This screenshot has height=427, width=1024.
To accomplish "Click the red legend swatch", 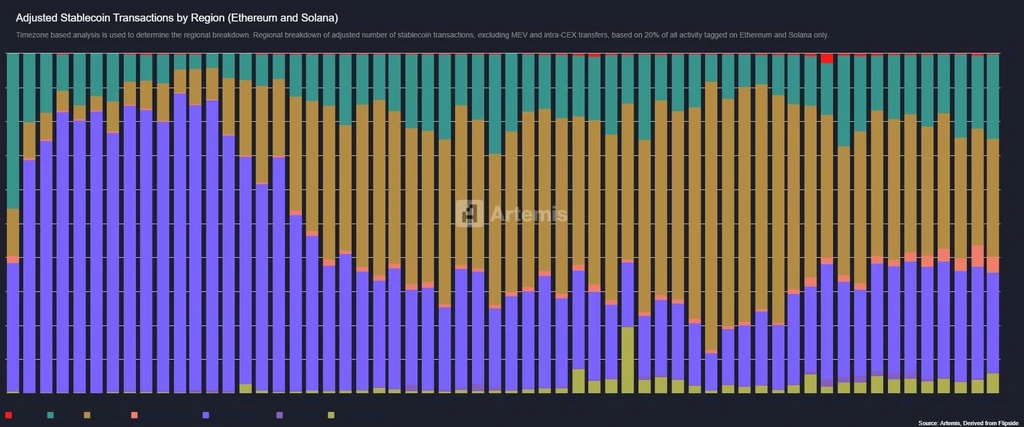I will tap(8, 415).
